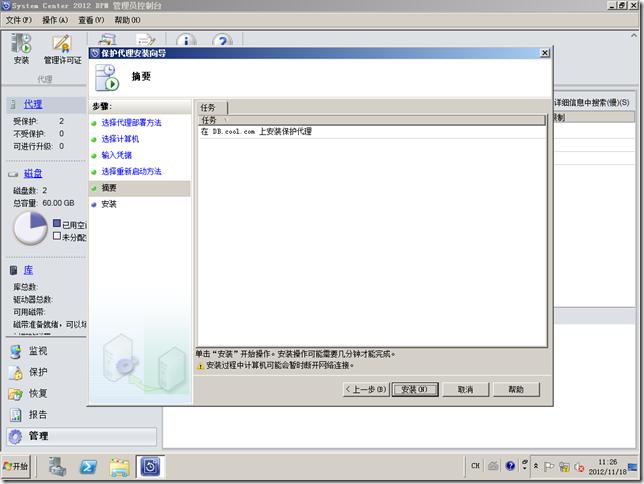The image size is (644, 484).
Task: Click the console title bar icon
Action: 6,5
